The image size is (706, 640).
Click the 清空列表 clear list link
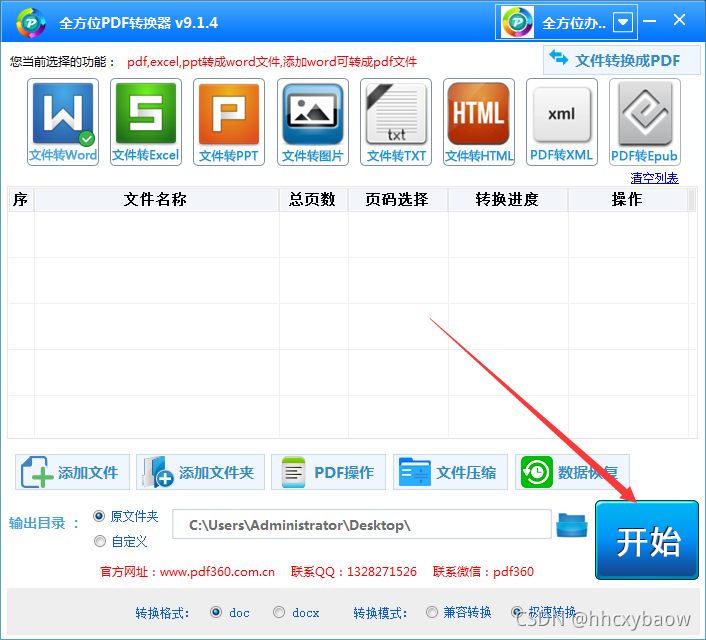click(654, 178)
